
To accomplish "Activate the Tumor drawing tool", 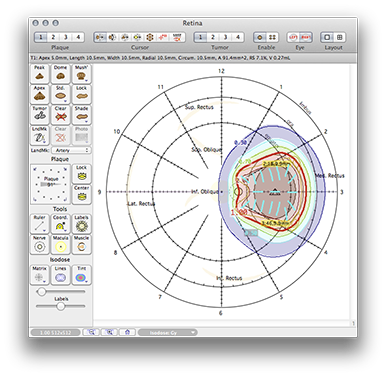I will click(x=40, y=115).
